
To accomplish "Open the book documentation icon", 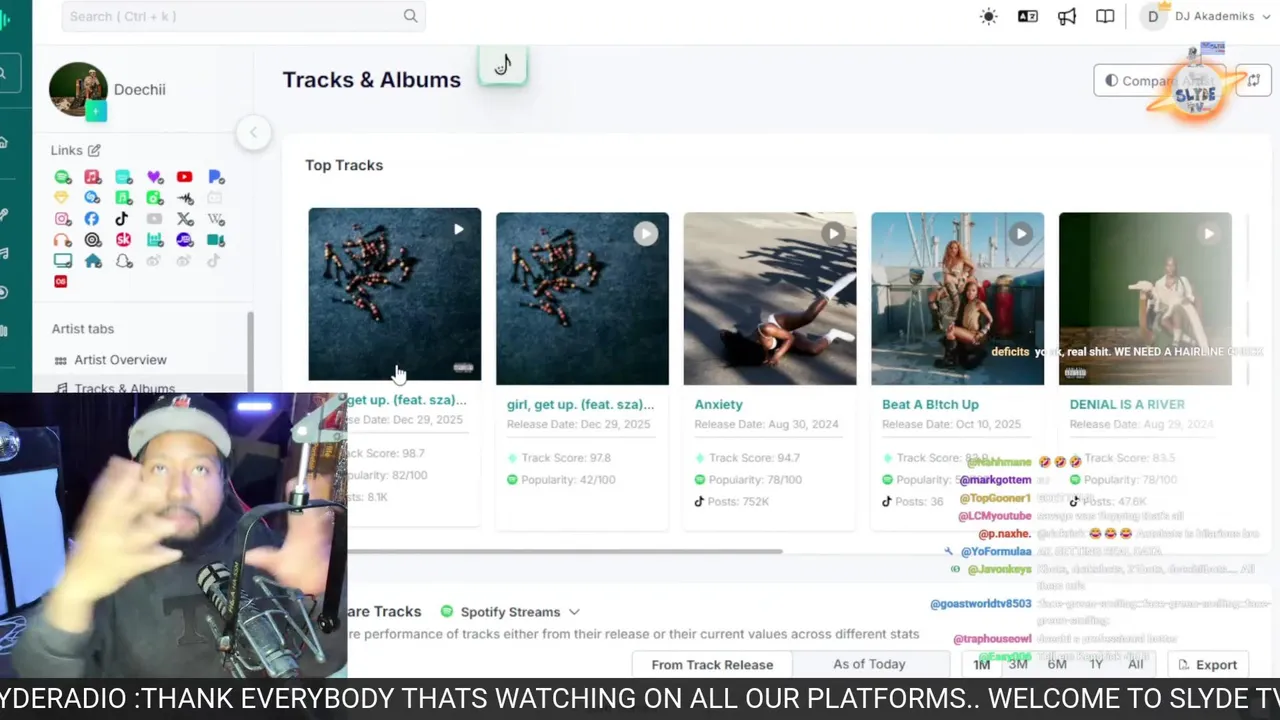I will pos(1105,16).
